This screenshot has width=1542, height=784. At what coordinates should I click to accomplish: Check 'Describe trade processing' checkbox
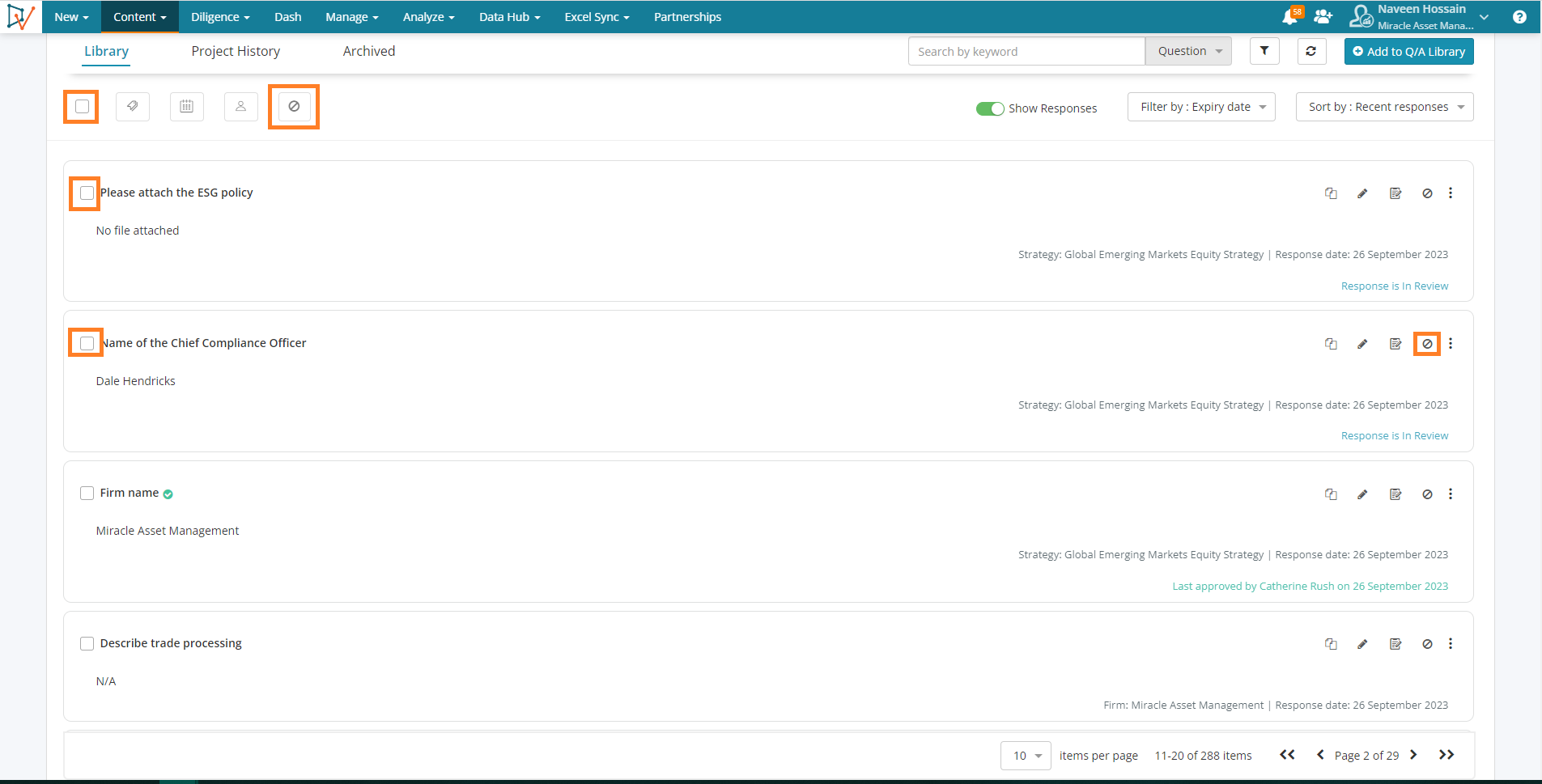point(87,643)
